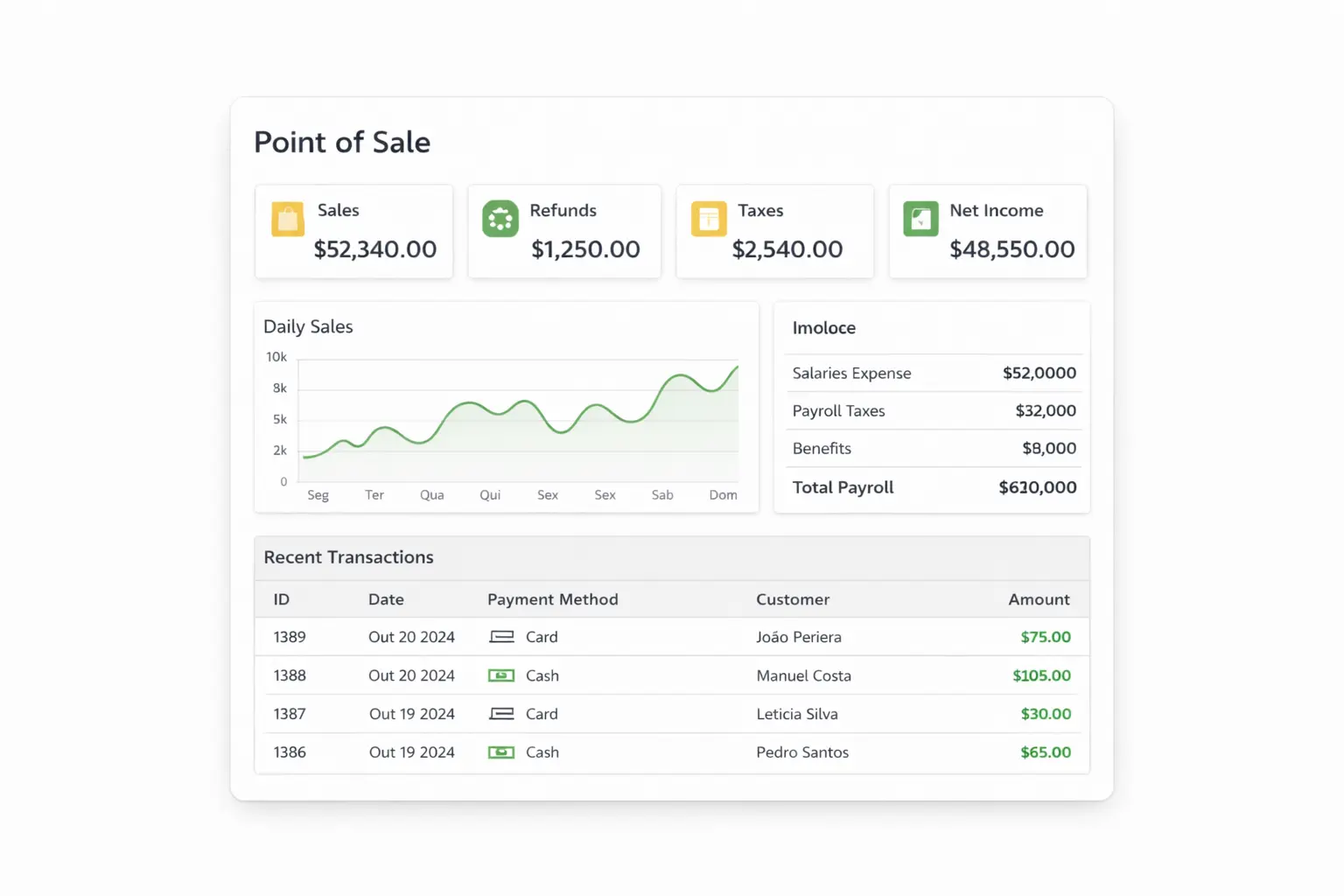
Task: Expand the Daily Sales chart panel
Action: pos(308,326)
